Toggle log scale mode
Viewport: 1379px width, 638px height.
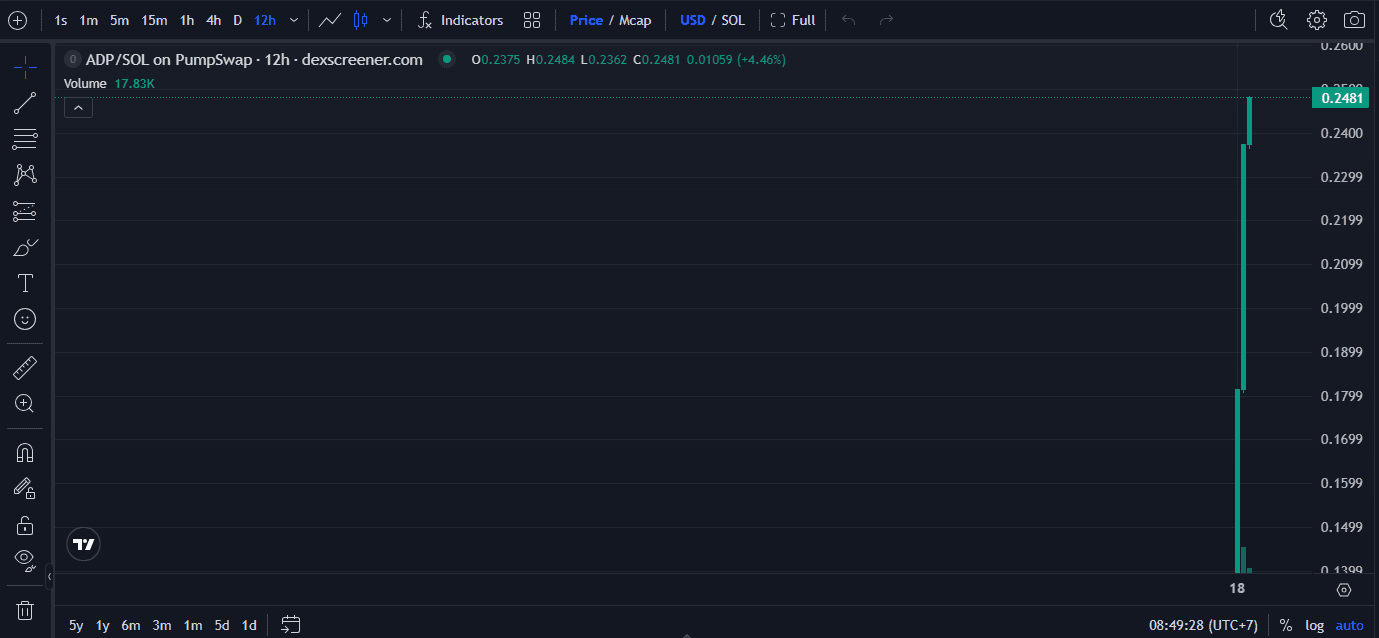tap(1315, 625)
